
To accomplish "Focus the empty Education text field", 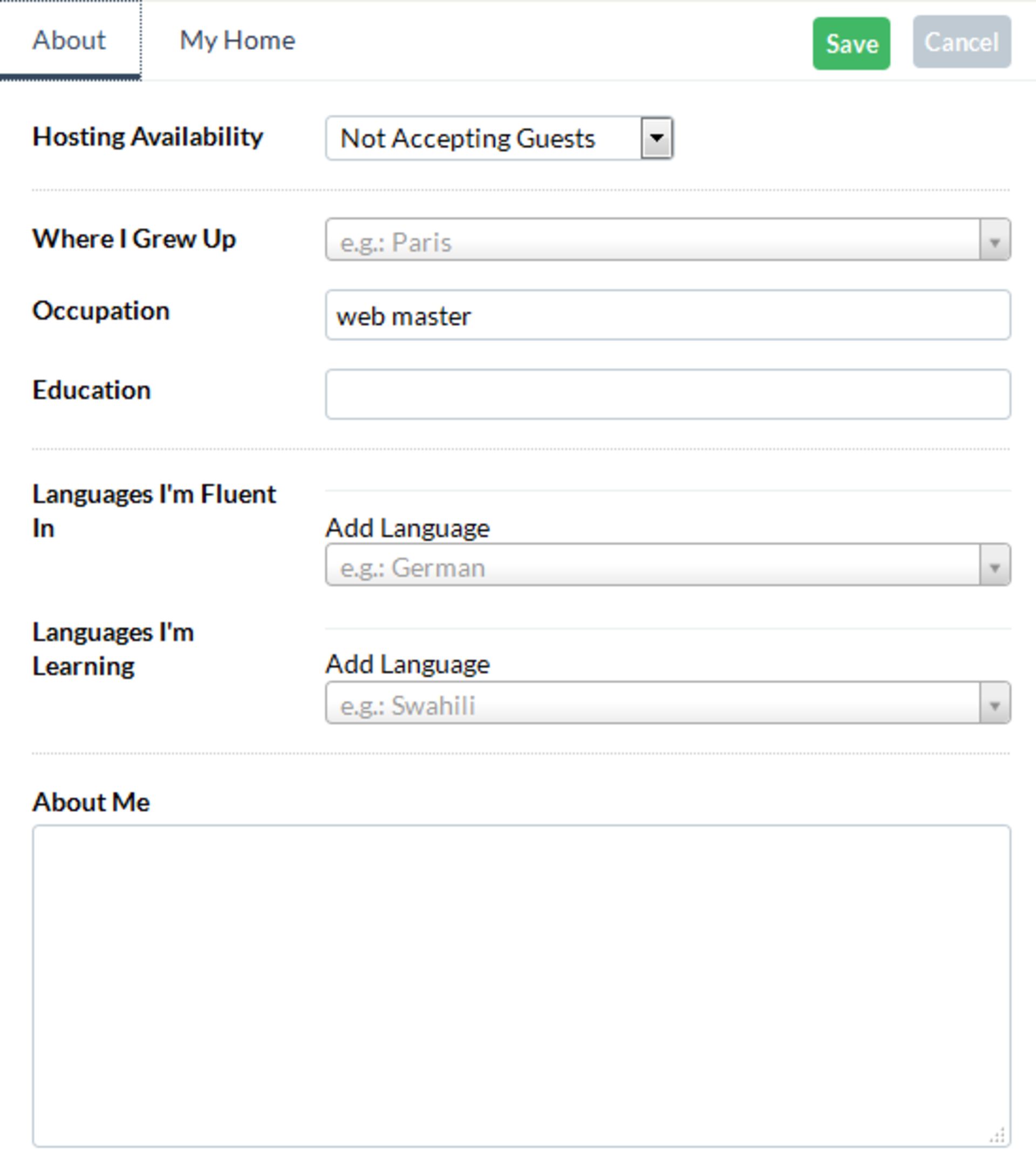I will click(667, 395).
